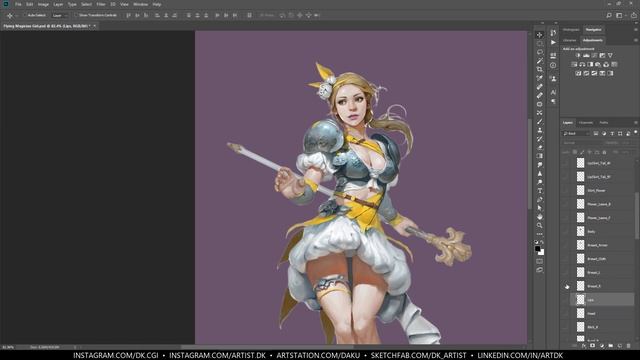Image resolution: width=640 pixels, height=360 pixels.
Task: Click the Search magnifier in options bar
Action: pos(609,15)
